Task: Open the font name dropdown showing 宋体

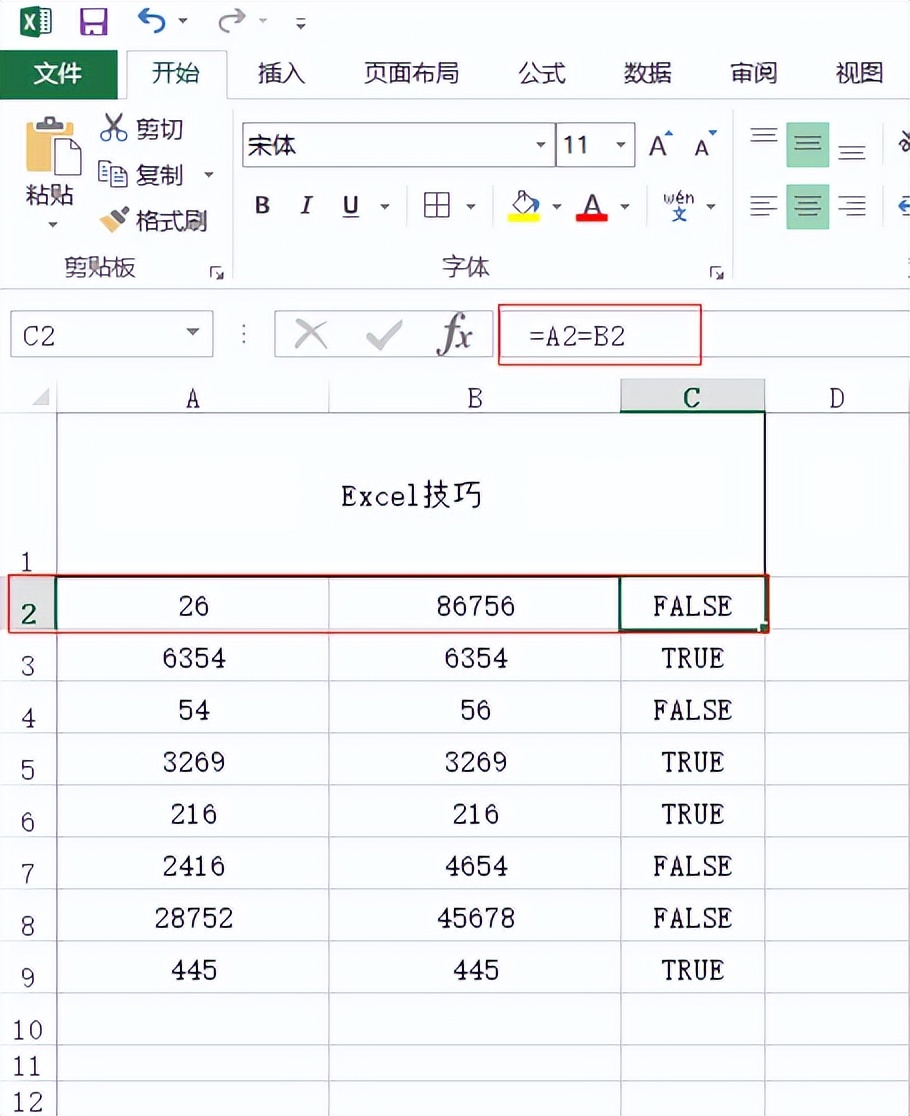Action: 541,145
